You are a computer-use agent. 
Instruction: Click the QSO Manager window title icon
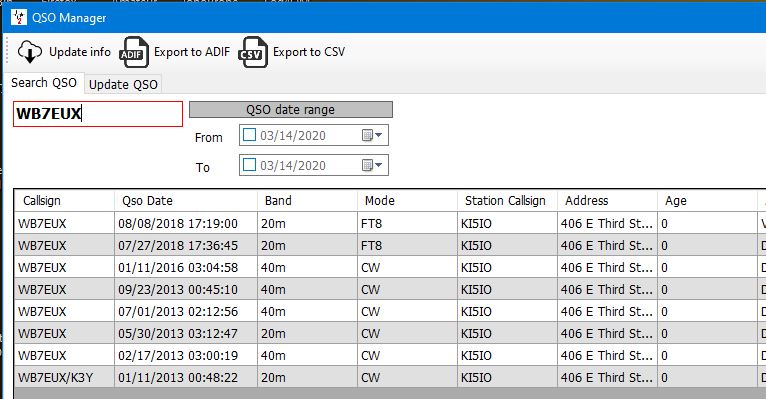click(x=19, y=18)
